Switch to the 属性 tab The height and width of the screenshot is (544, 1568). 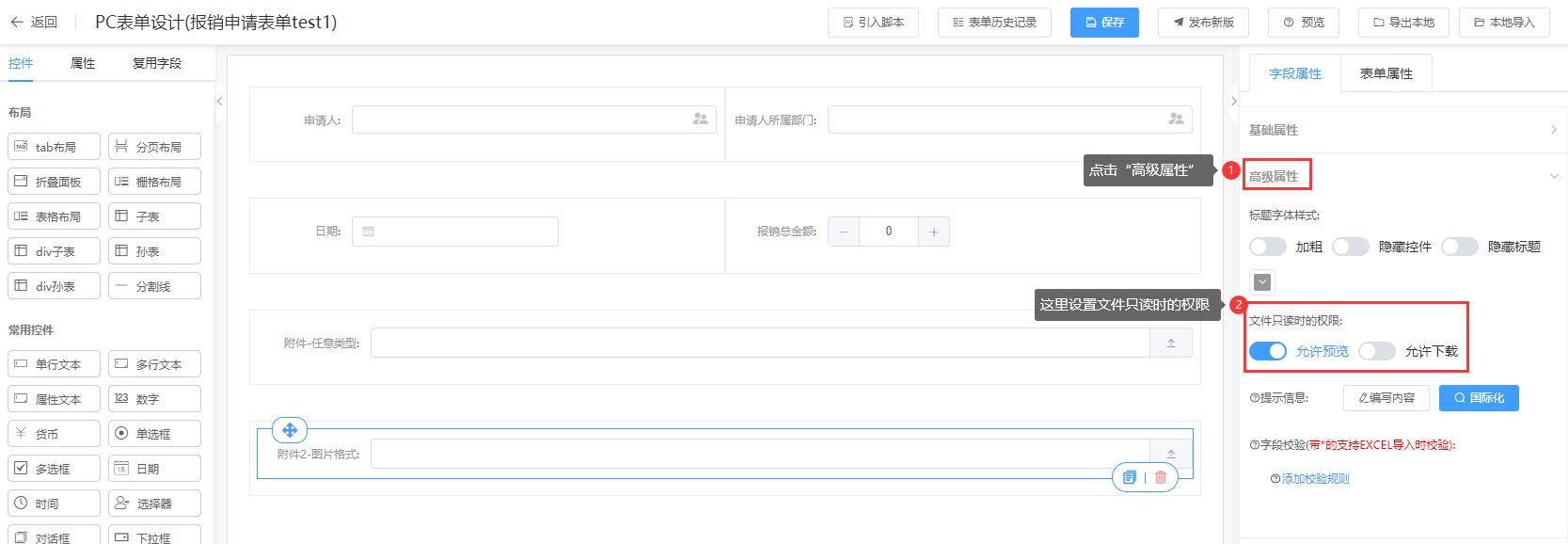tap(83, 63)
